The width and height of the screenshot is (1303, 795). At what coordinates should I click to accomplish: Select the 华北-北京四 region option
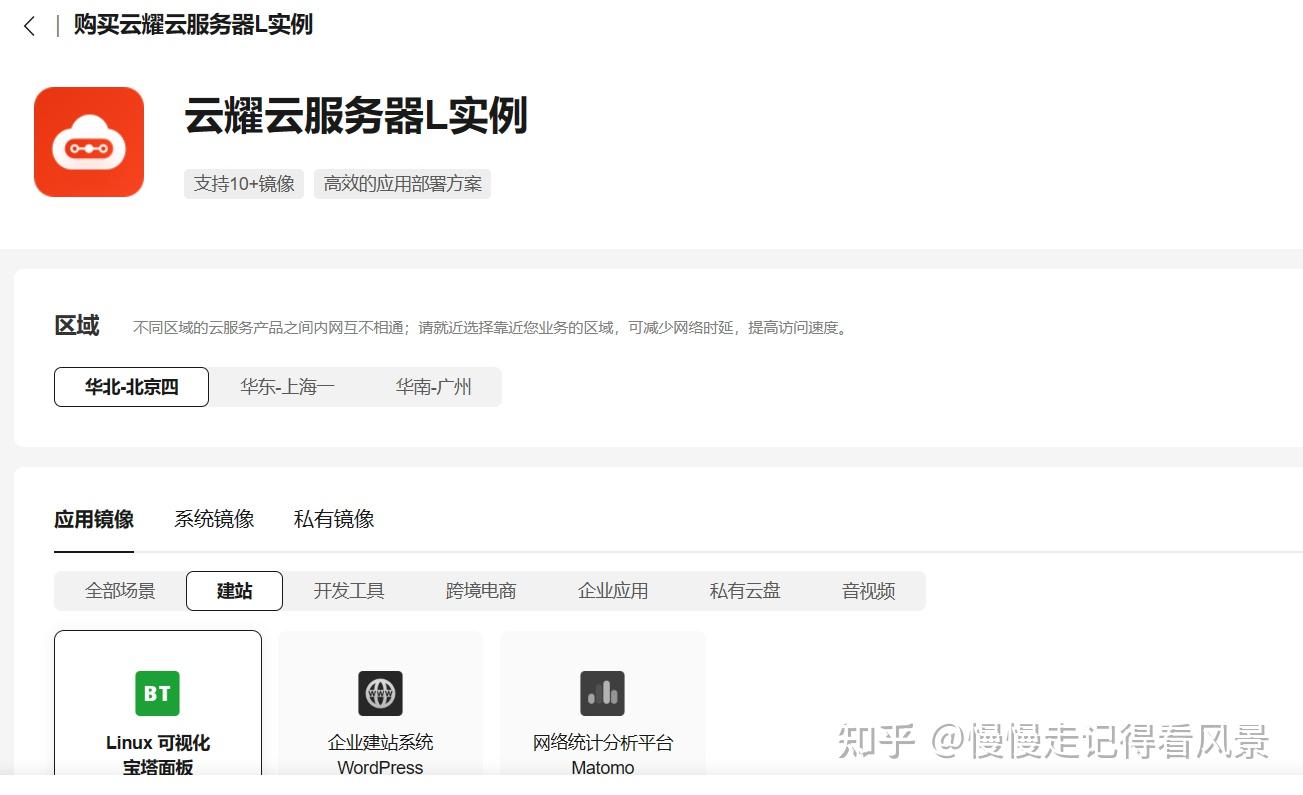click(x=130, y=387)
